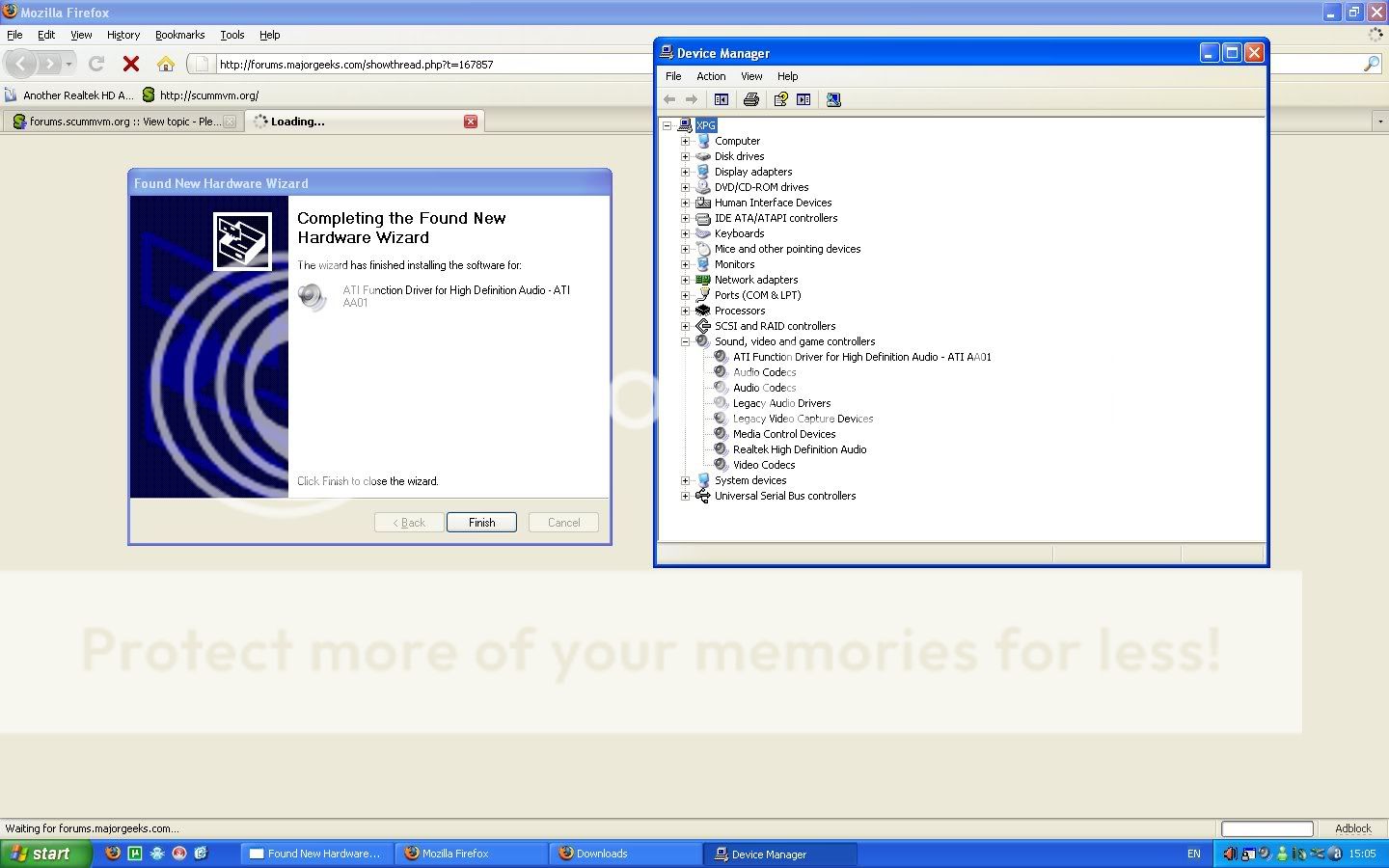Stop loading the page in Firefox

click(x=131, y=64)
